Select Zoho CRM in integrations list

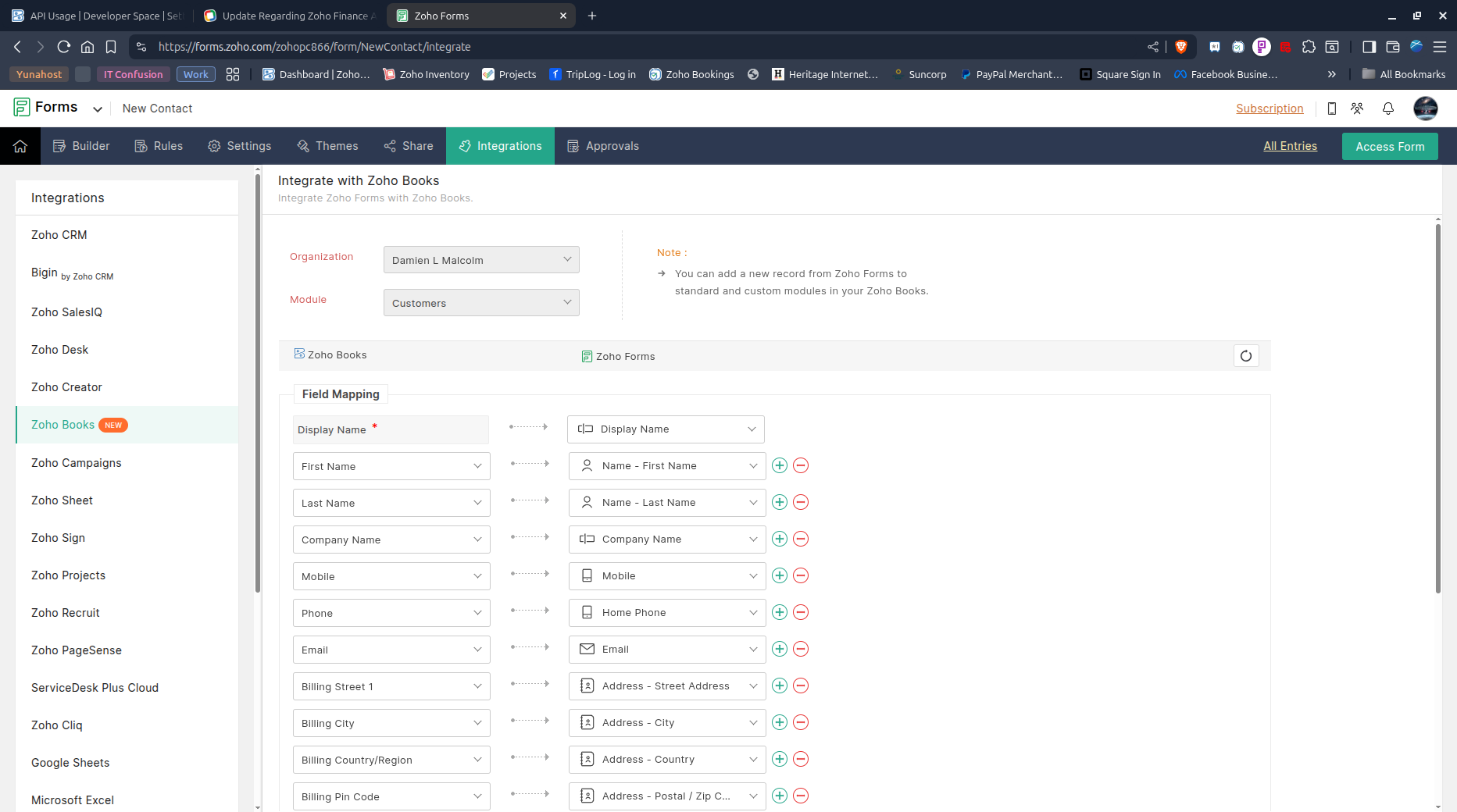(x=59, y=235)
